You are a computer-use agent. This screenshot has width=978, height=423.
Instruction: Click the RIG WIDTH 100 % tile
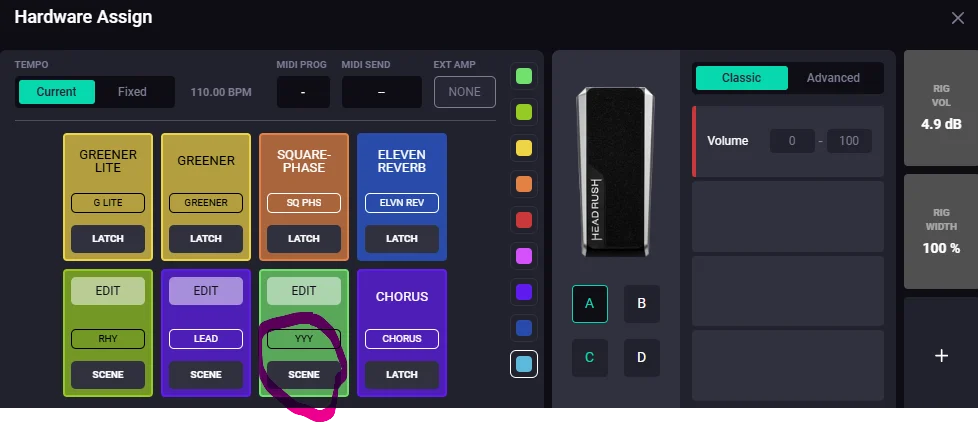pos(941,231)
